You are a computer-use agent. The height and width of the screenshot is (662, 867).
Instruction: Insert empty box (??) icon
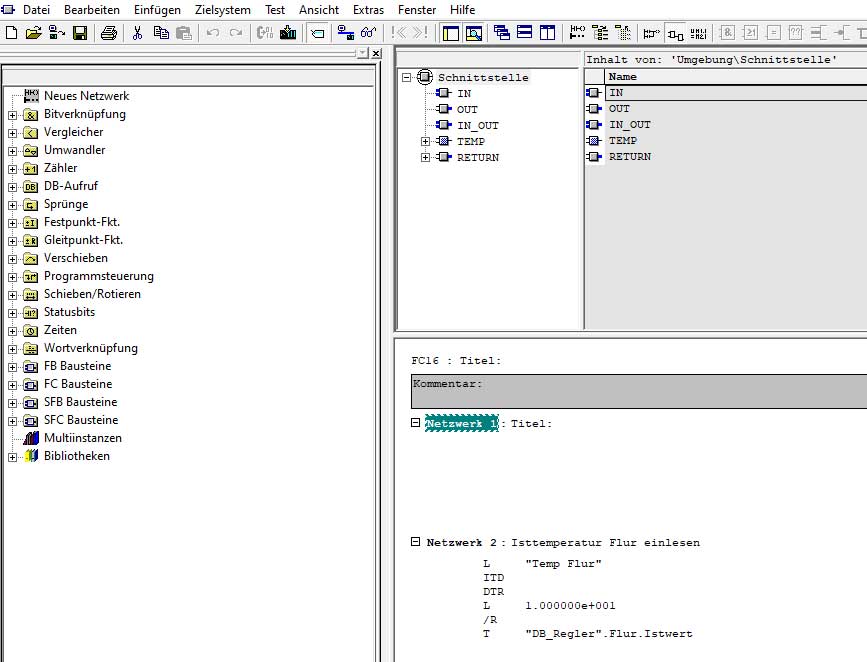[796, 33]
